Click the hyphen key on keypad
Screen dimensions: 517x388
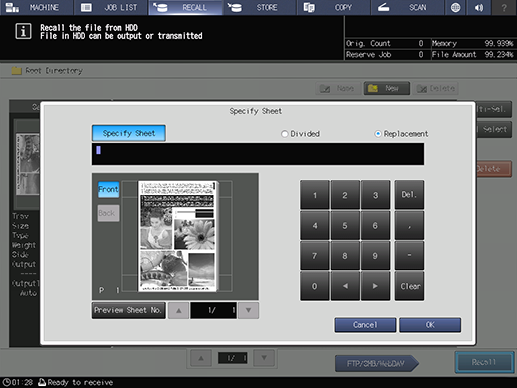(409, 256)
